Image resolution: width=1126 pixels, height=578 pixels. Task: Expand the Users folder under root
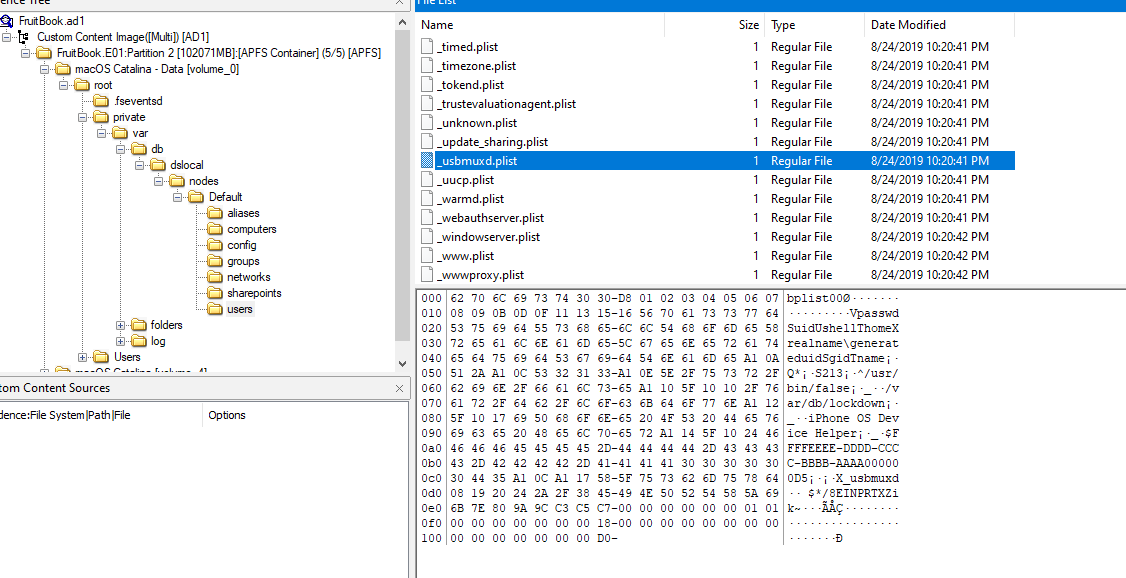click(83, 358)
